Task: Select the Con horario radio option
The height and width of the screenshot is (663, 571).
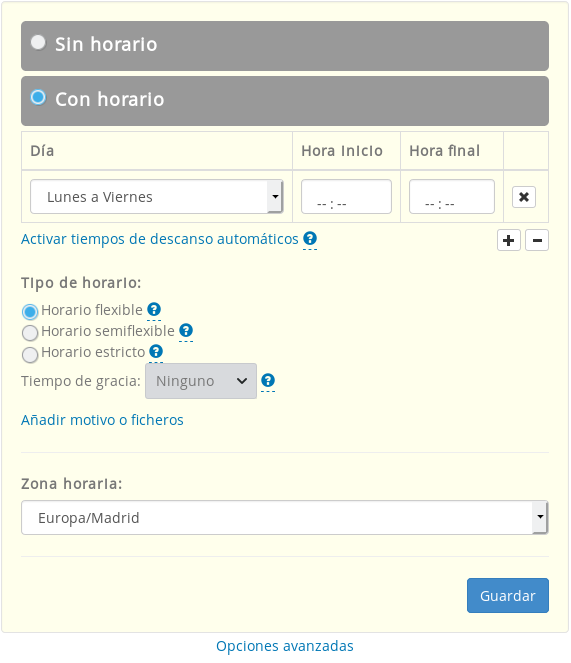Action: pyautogui.click(x=38, y=97)
